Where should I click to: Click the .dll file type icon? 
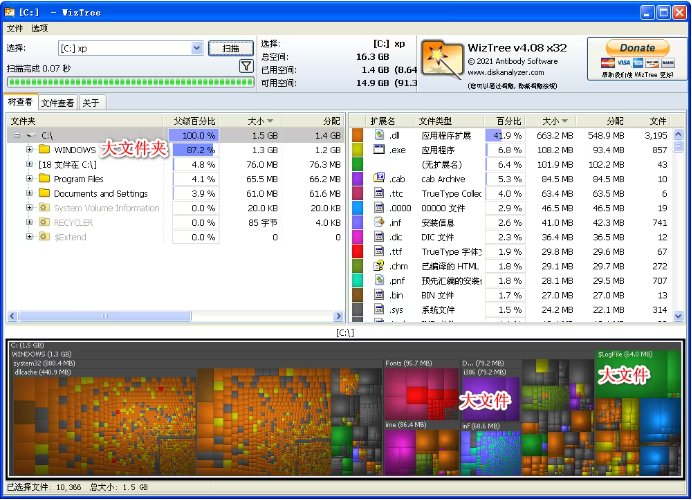coord(379,135)
